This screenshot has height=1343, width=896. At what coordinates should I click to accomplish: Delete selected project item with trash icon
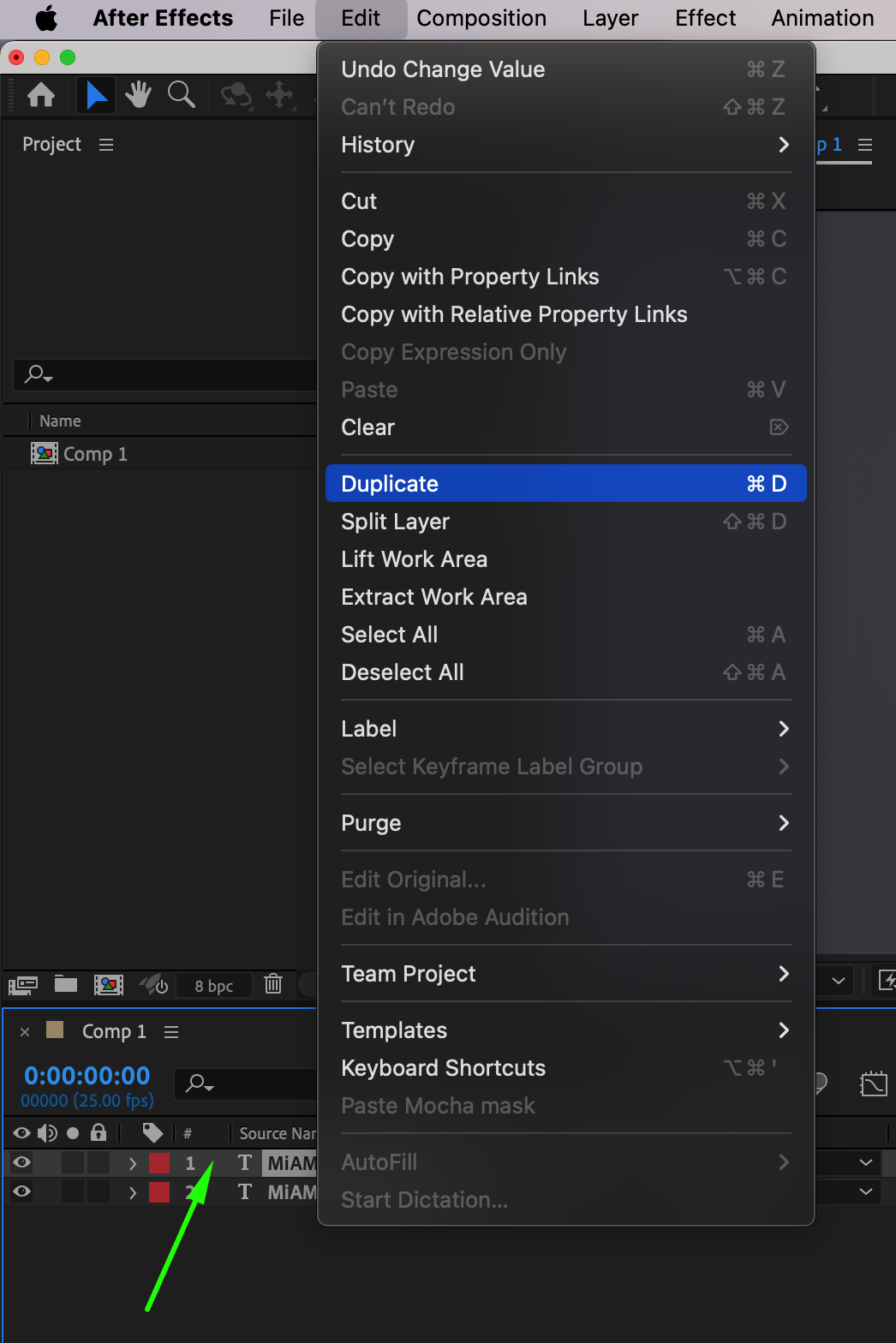point(273,984)
